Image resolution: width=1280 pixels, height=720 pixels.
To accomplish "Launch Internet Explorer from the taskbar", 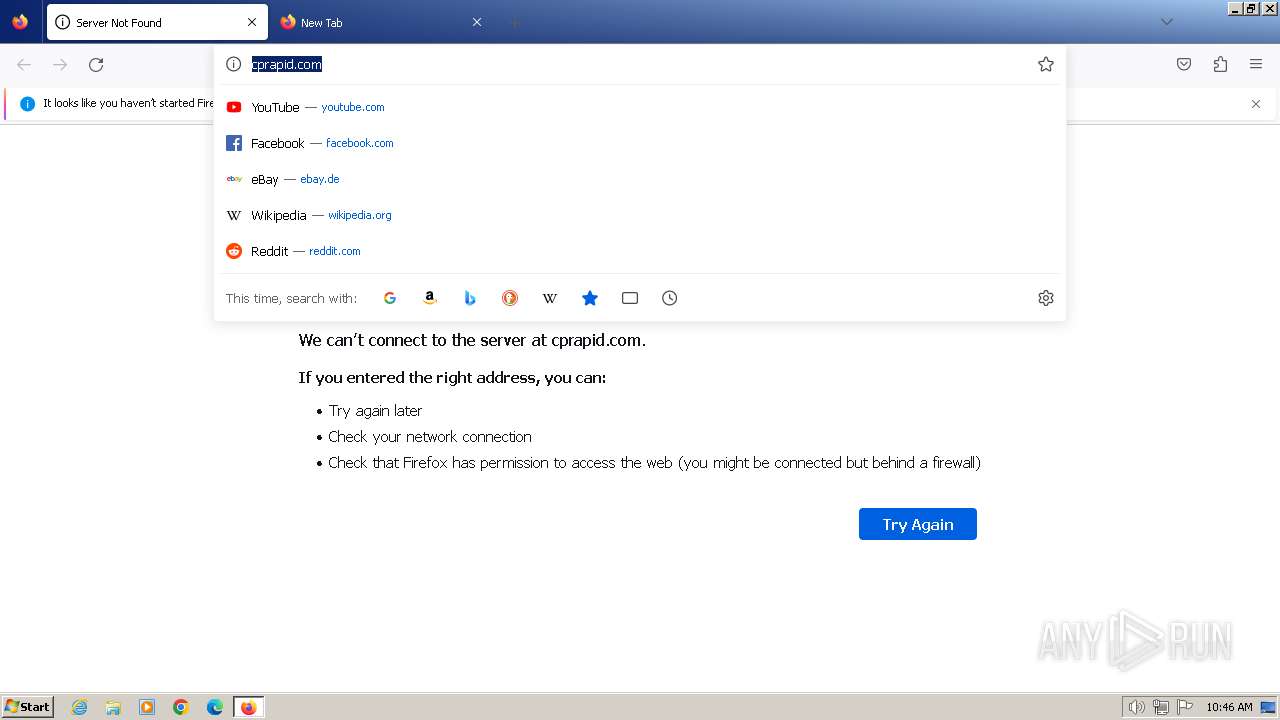I will (80, 707).
